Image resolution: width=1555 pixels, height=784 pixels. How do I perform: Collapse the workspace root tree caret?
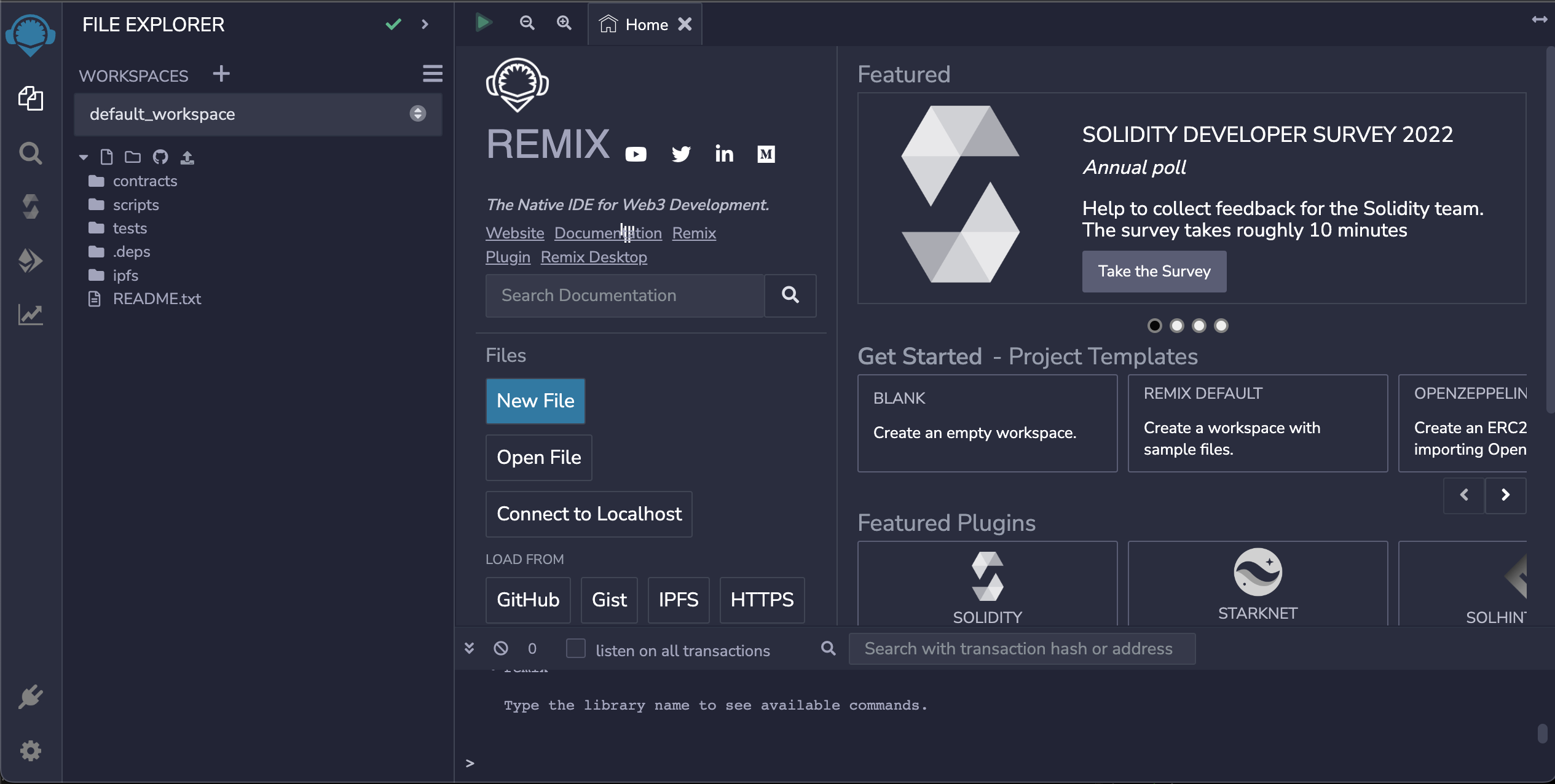[84, 158]
